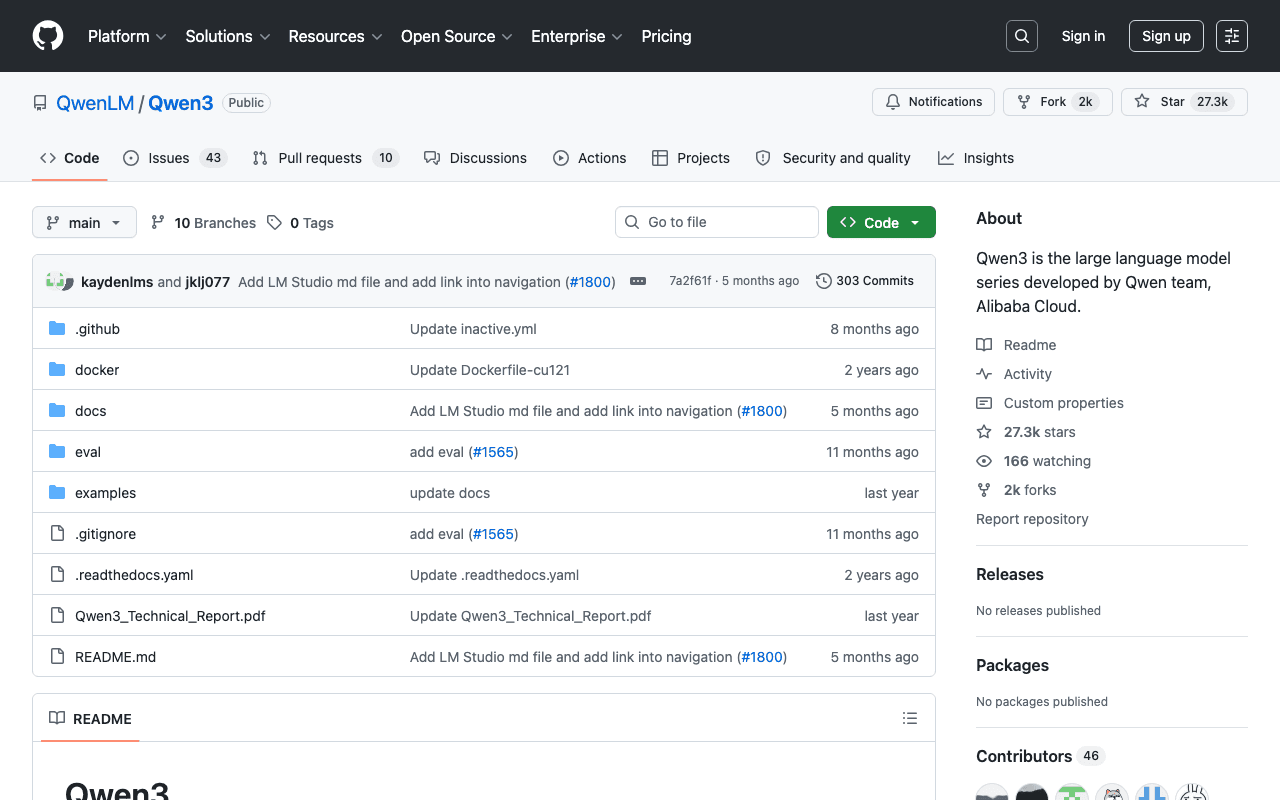Open the Pricing page

[666, 36]
